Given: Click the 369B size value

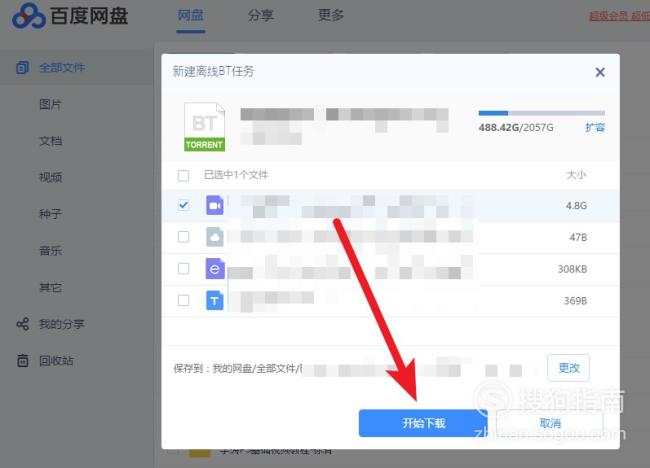Looking at the screenshot, I should point(575,301).
